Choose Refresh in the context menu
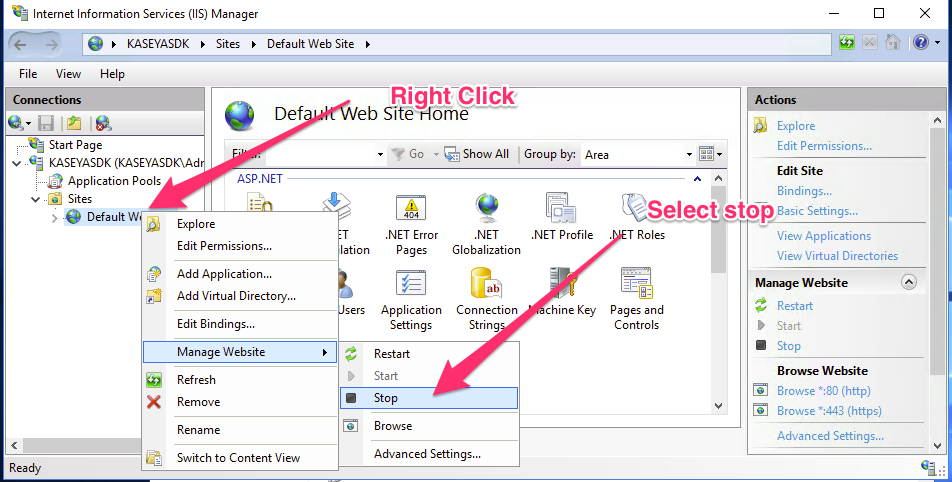Screen dimensions: 952x482 pyautogui.click(x=240, y=379)
